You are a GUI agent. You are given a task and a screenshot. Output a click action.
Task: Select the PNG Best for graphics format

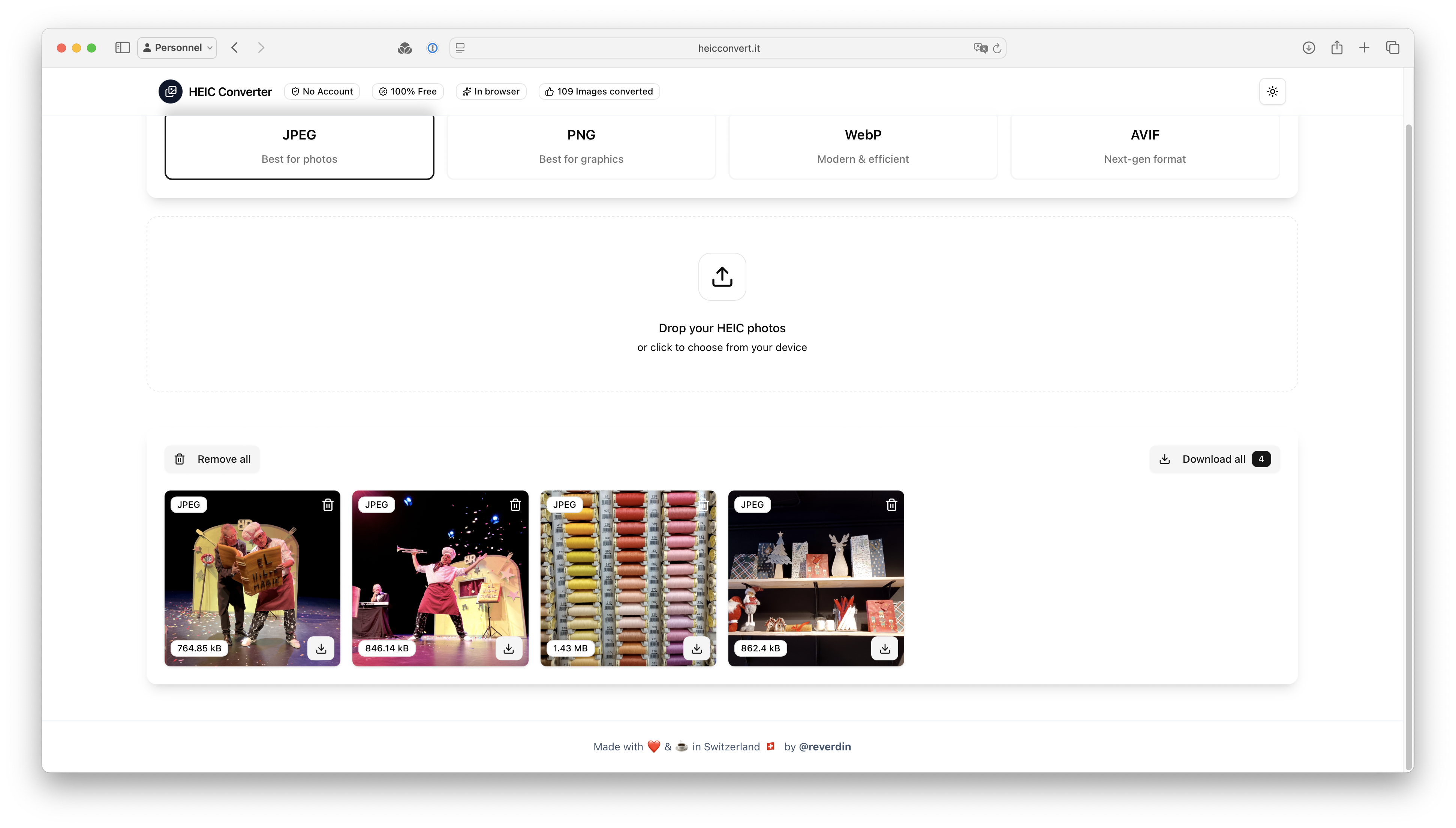(580, 147)
